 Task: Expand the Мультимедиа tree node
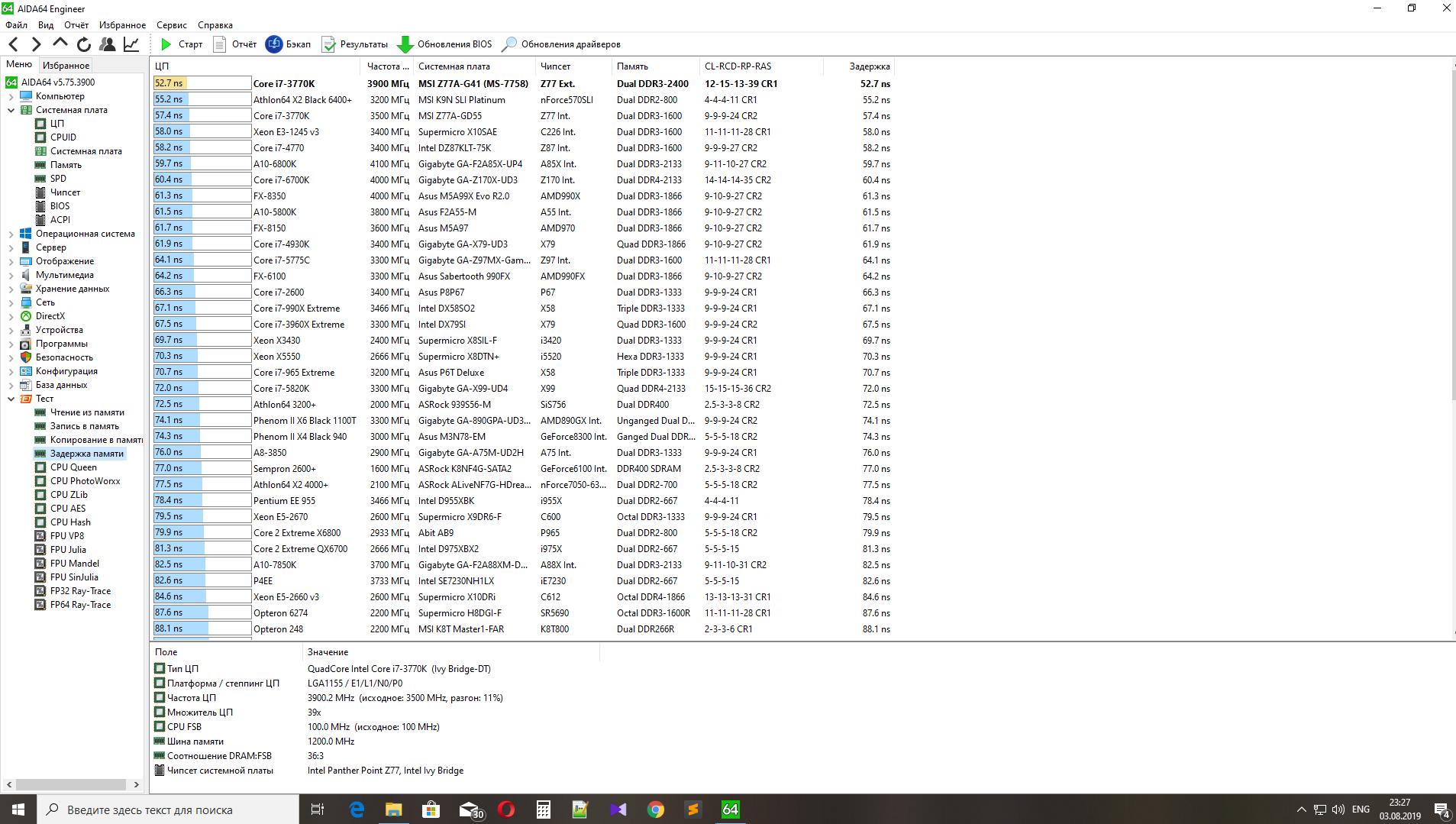[x=11, y=275]
